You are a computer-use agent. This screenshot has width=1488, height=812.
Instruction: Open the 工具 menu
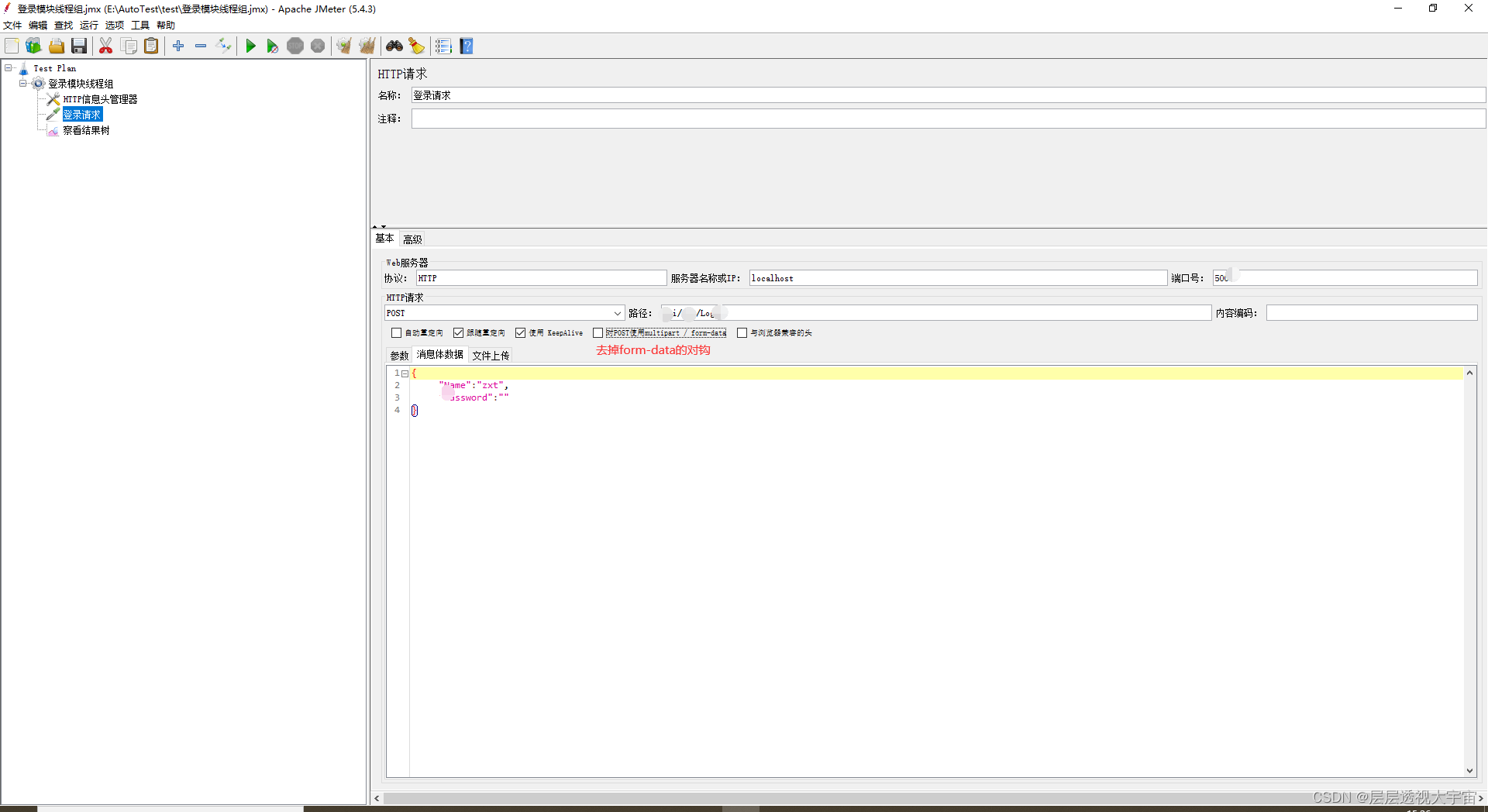pos(140,26)
